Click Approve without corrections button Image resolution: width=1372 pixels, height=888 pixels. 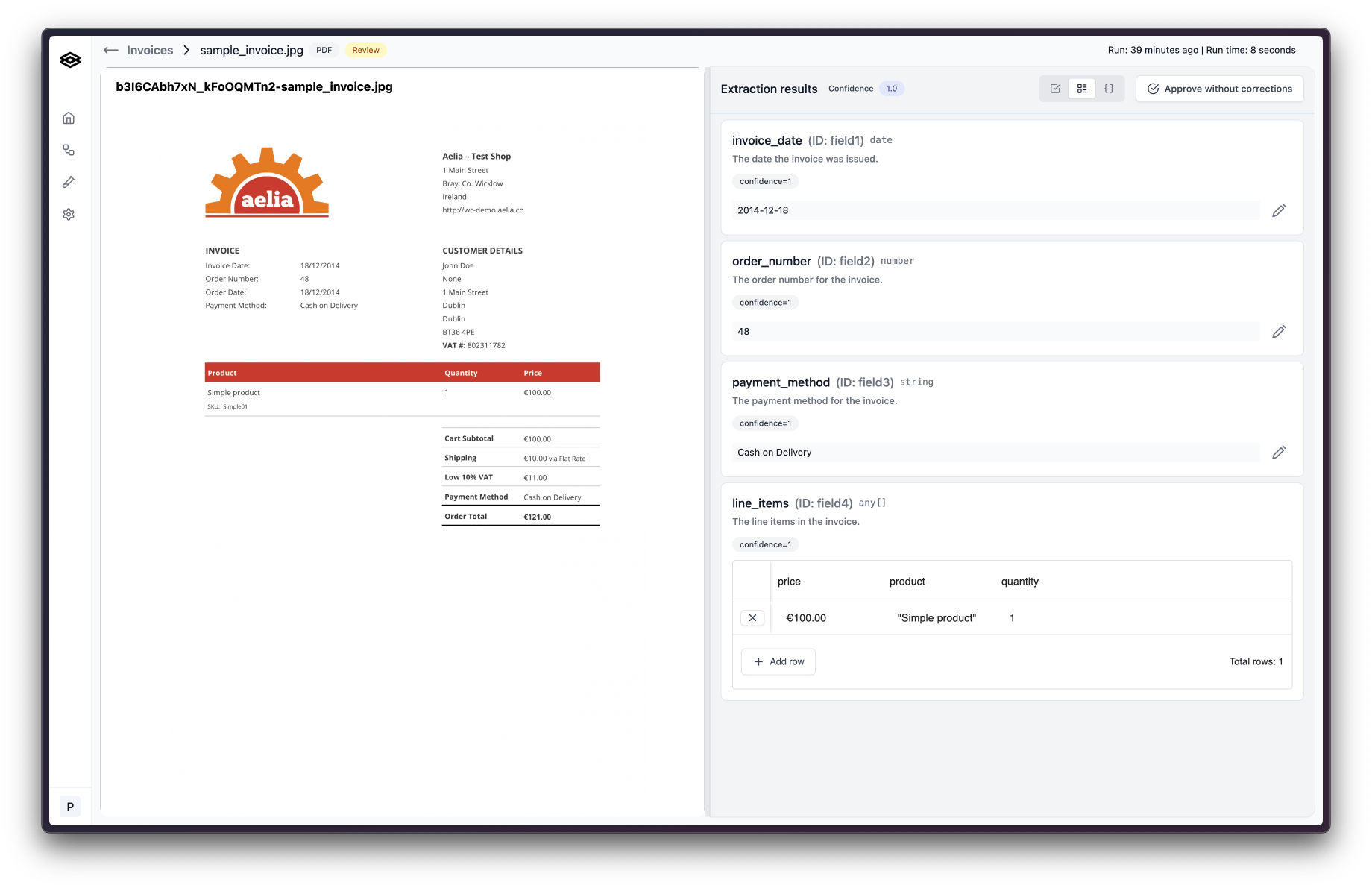(1219, 89)
